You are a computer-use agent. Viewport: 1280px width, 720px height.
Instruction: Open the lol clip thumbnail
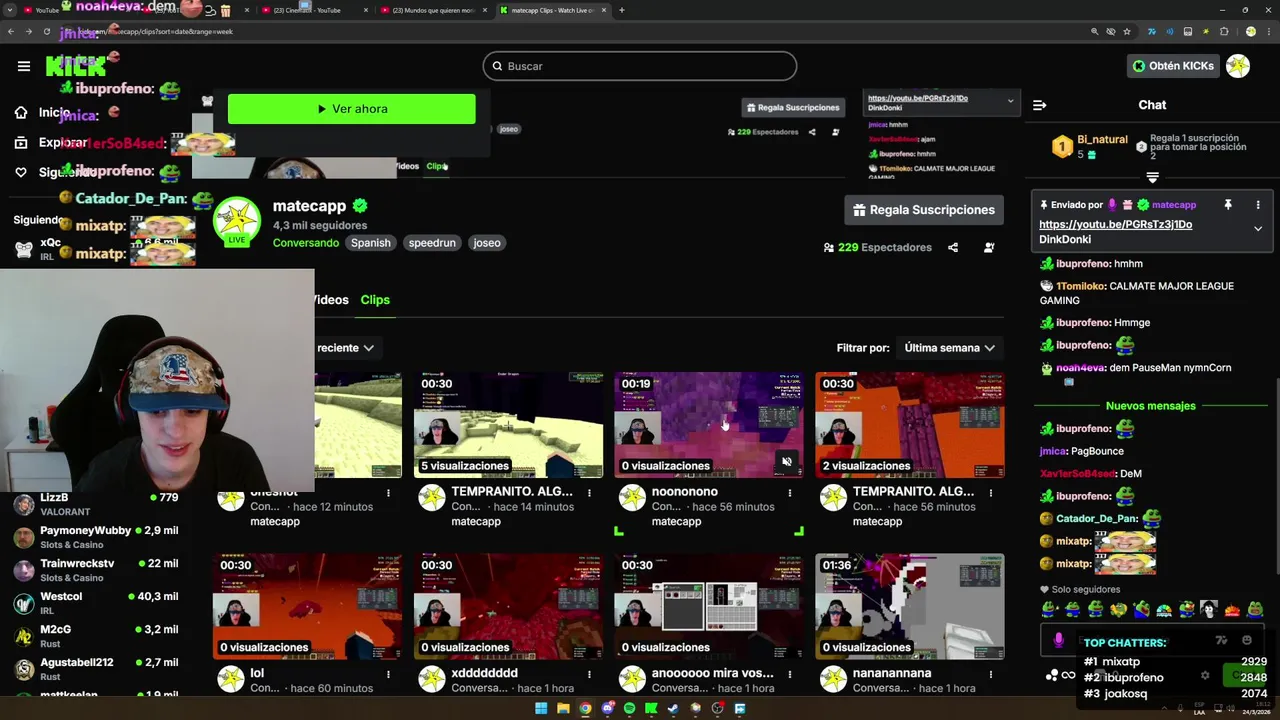[308, 606]
